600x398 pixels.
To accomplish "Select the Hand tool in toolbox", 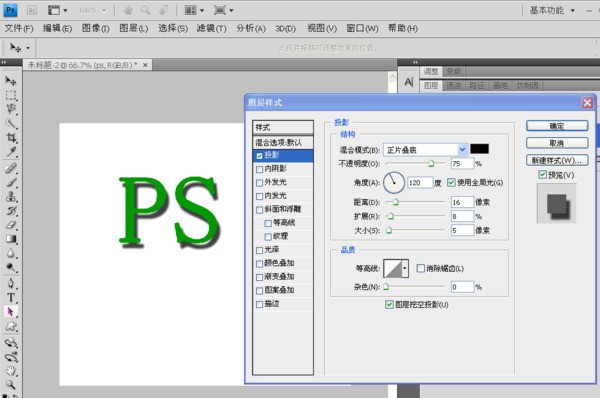I will coord(10,371).
